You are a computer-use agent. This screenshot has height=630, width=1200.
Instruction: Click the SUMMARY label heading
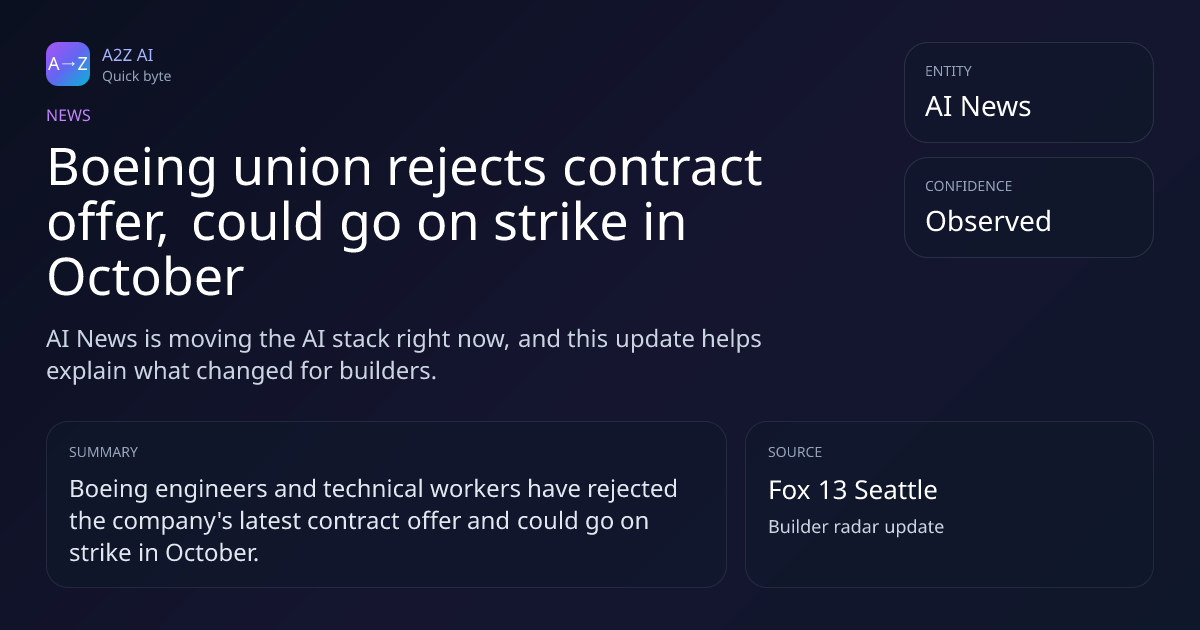click(x=103, y=452)
